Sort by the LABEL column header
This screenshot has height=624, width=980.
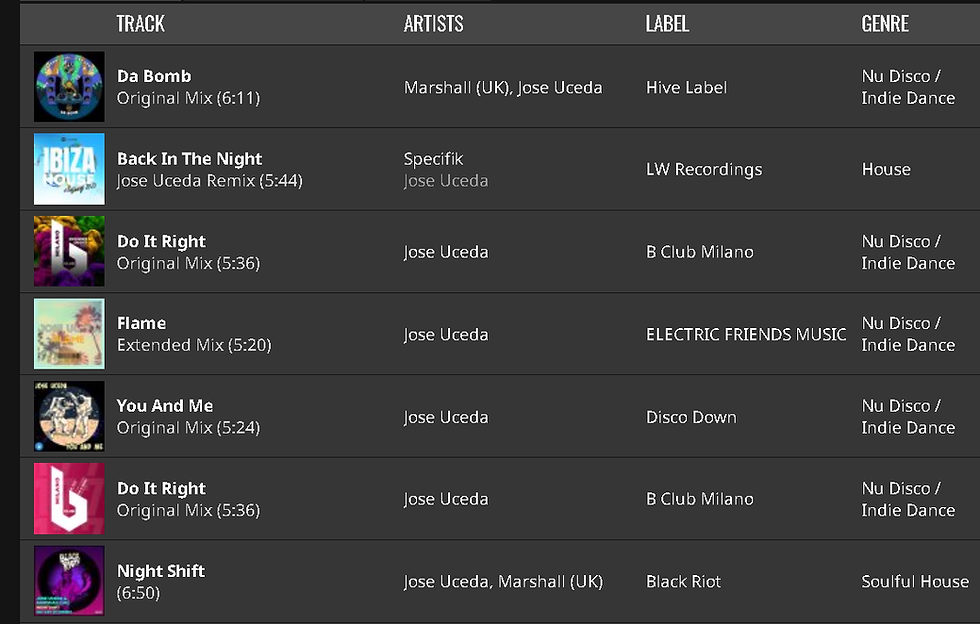click(667, 24)
